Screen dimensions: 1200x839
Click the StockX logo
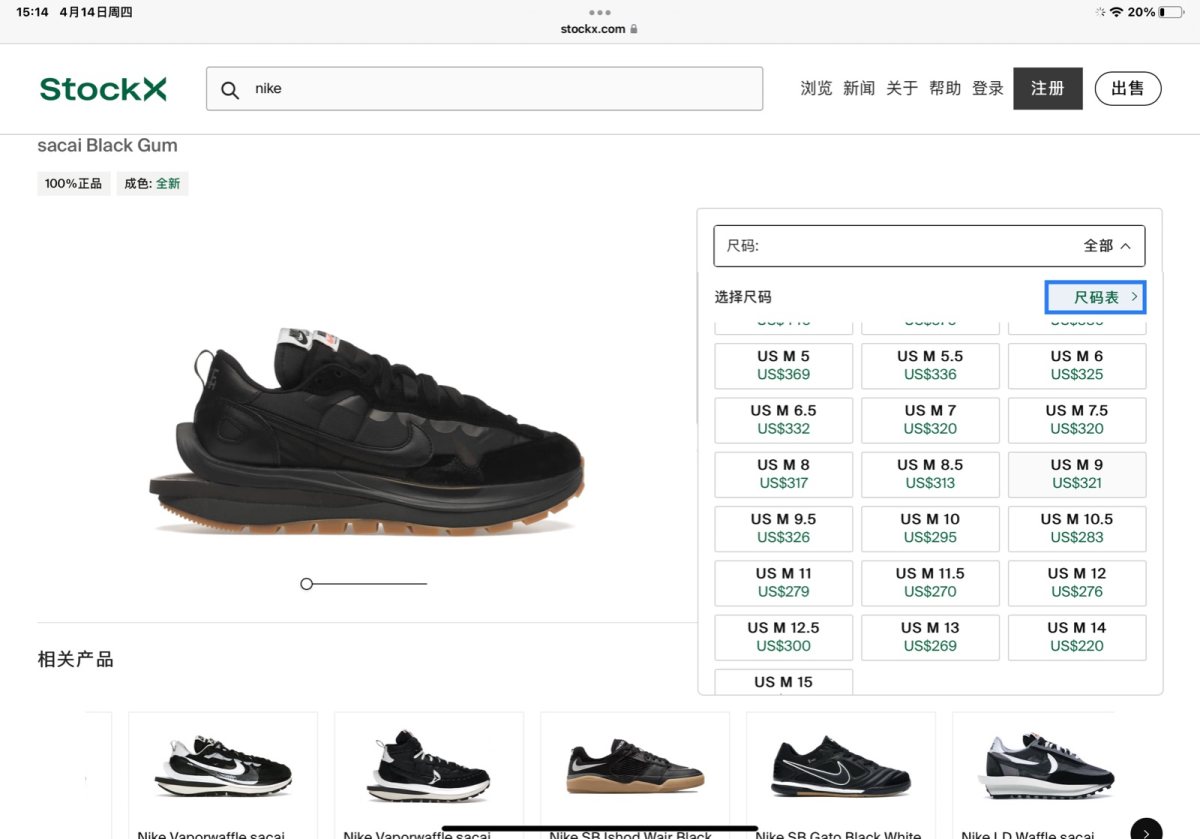click(x=103, y=89)
